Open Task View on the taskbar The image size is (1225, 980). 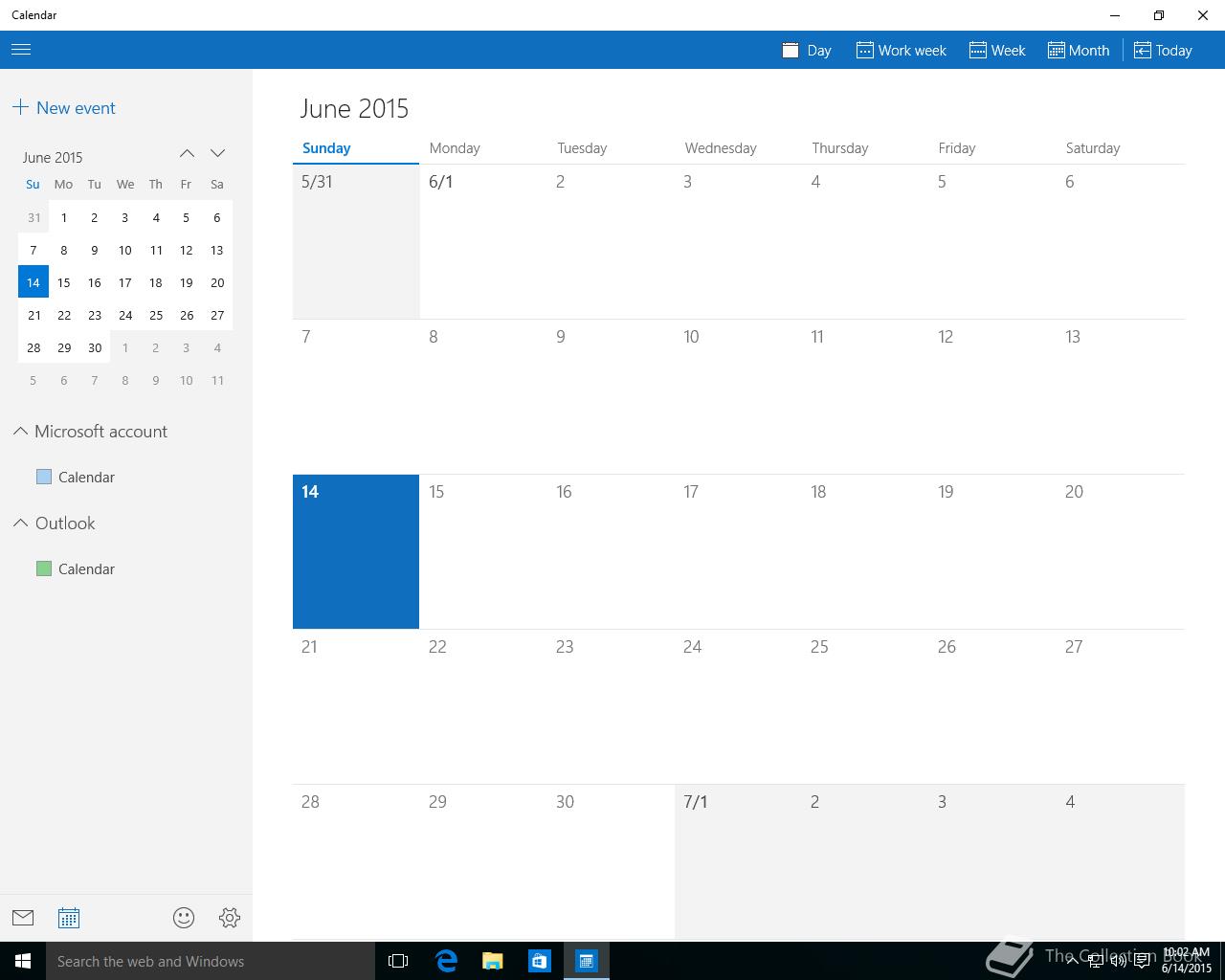click(398, 961)
